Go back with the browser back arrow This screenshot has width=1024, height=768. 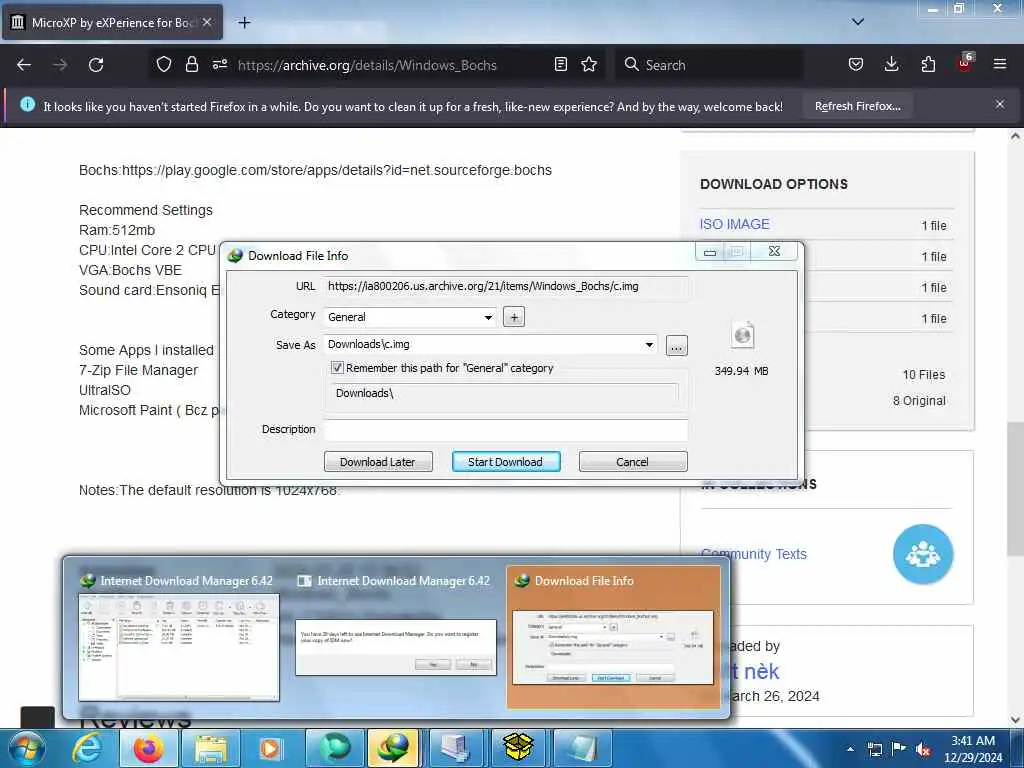tap(24, 65)
